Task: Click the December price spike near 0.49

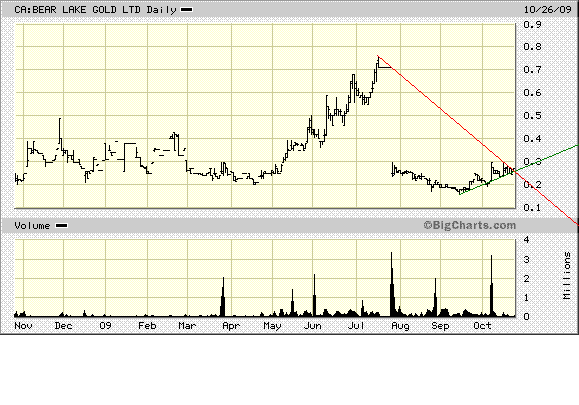Action: 60,129
